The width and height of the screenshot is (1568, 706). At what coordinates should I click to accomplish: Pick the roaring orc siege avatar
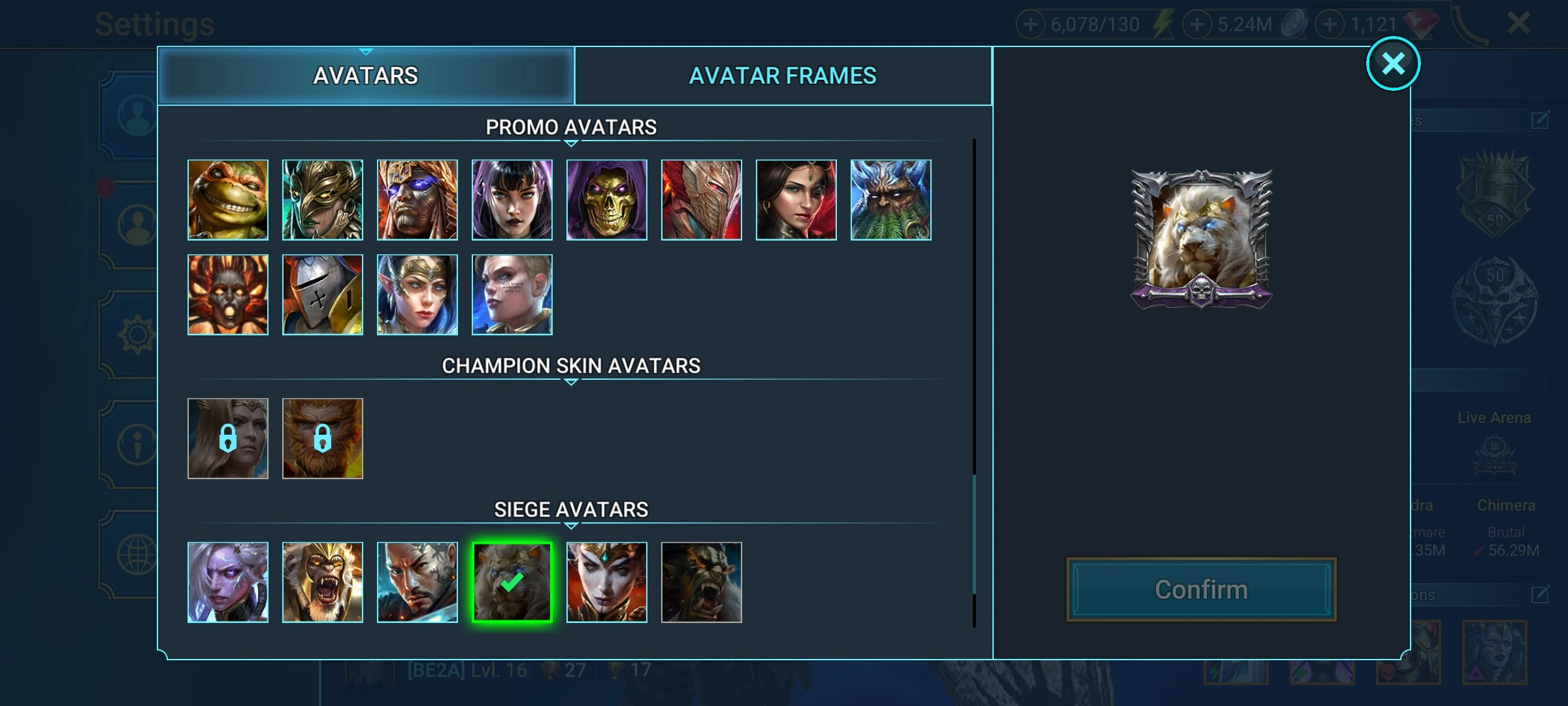click(701, 582)
